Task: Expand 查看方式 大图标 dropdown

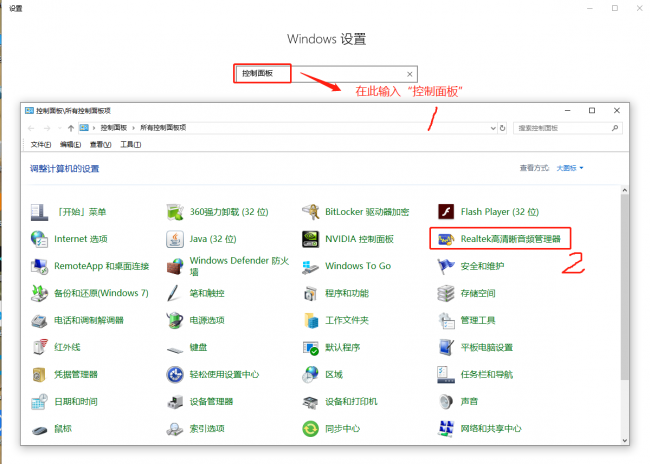Action: pyautogui.click(x=570, y=168)
